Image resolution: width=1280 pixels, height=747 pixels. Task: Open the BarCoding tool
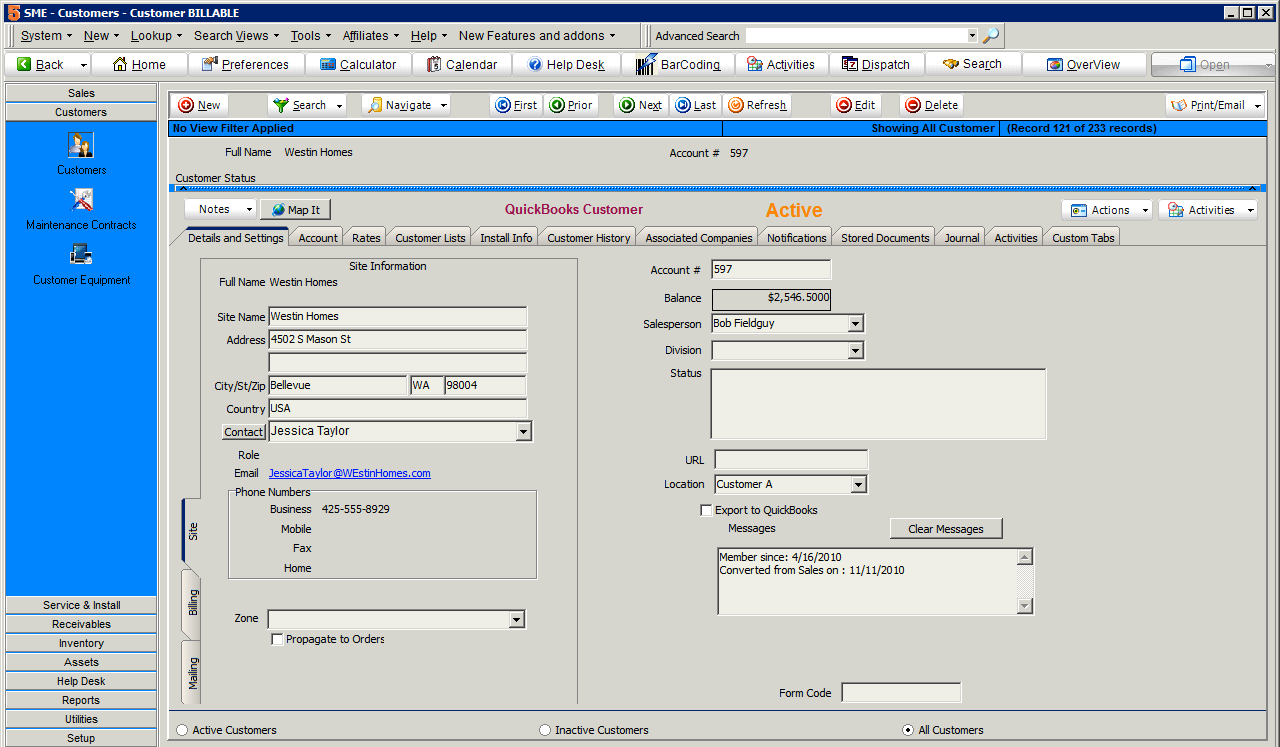coord(678,64)
